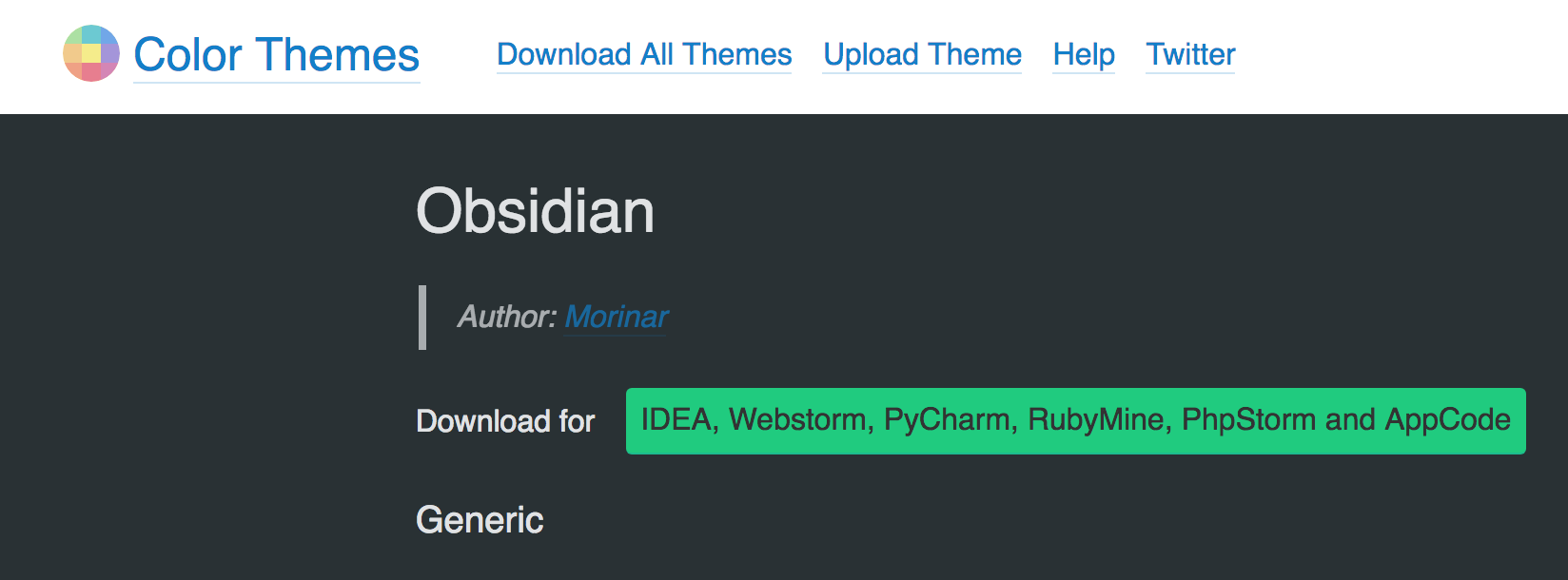Visit the Twitter link
The height and width of the screenshot is (580, 1568).
click(1189, 55)
